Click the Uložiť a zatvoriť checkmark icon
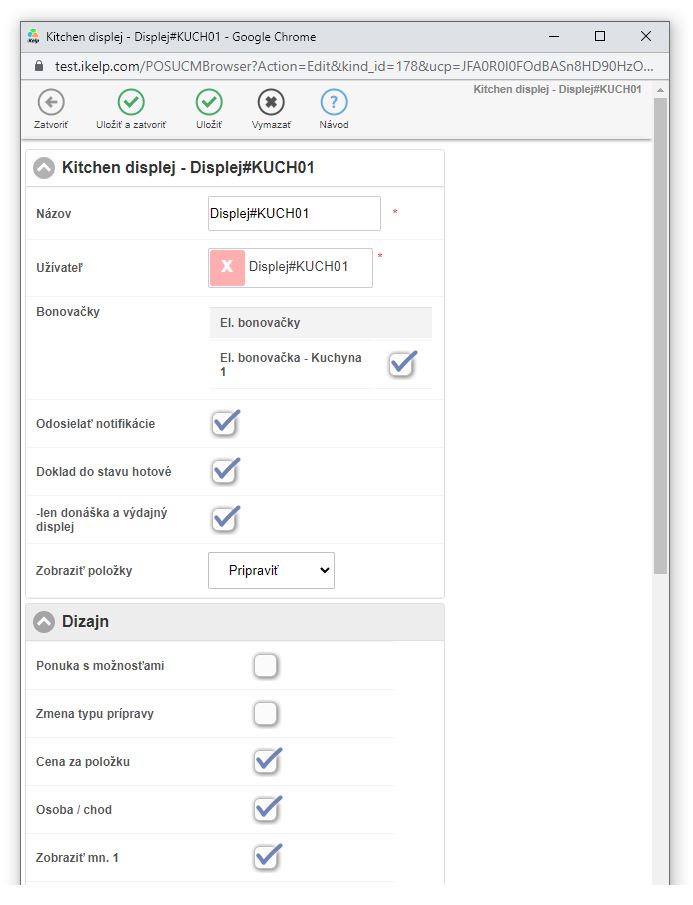This screenshot has width=693, height=905. pyautogui.click(x=131, y=102)
